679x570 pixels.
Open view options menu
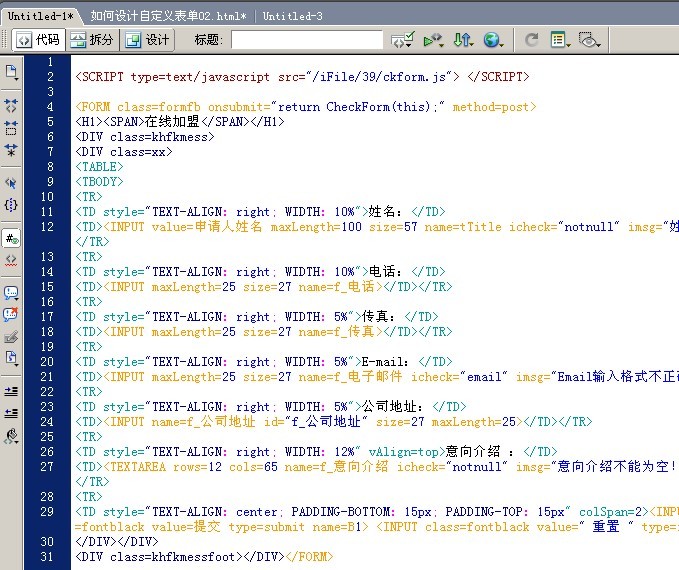(x=561, y=40)
